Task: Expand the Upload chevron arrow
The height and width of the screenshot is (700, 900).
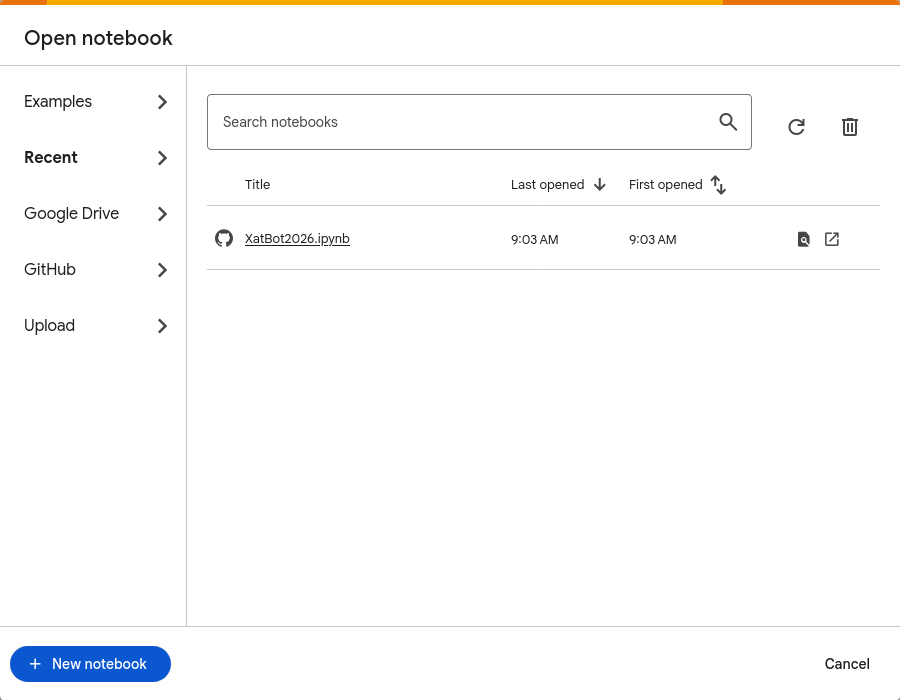Action: pyautogui.click(x=162, y=326)
